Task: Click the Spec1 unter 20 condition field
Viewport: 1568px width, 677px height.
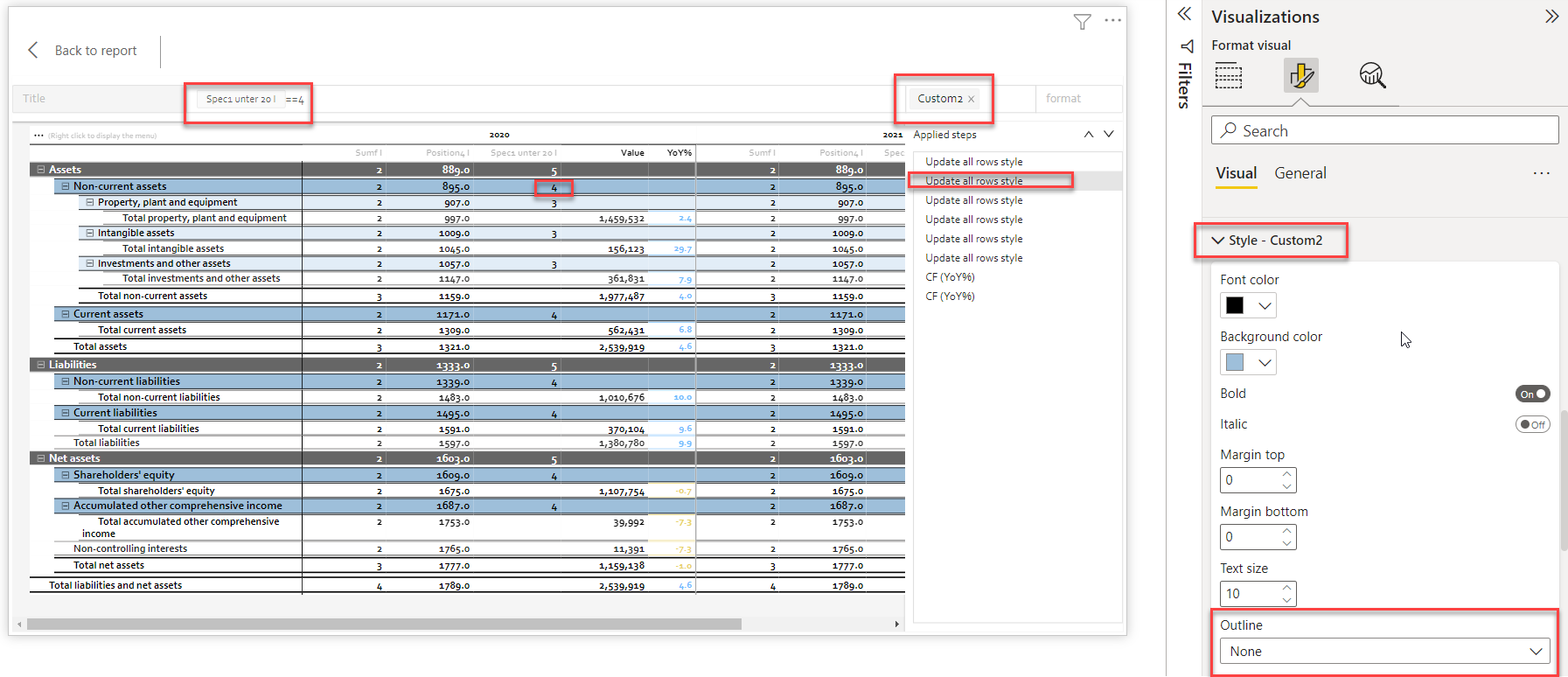Action: point(240,99)
